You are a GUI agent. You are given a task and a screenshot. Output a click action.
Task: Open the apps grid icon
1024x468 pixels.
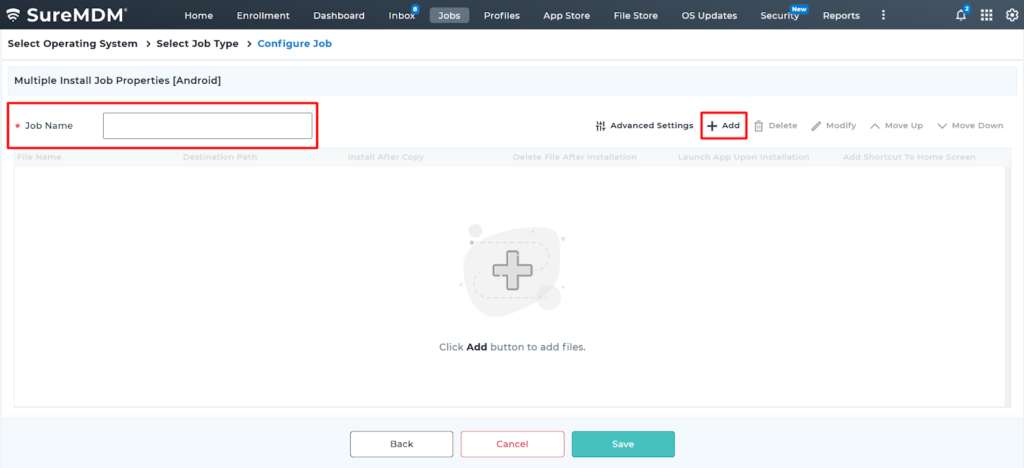[987, 15]
